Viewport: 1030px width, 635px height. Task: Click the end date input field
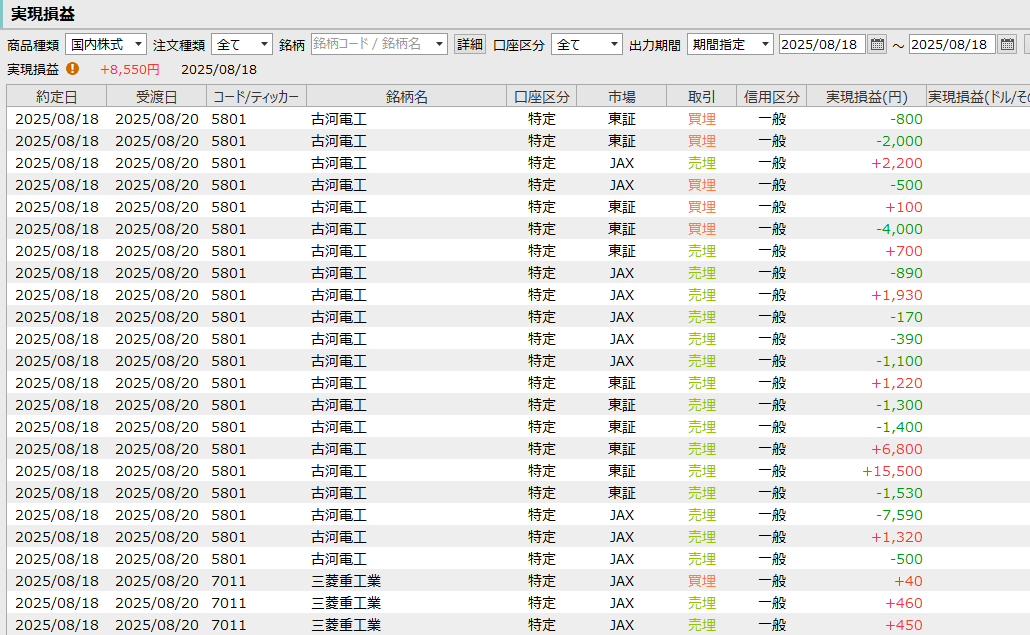click(952, 45)
